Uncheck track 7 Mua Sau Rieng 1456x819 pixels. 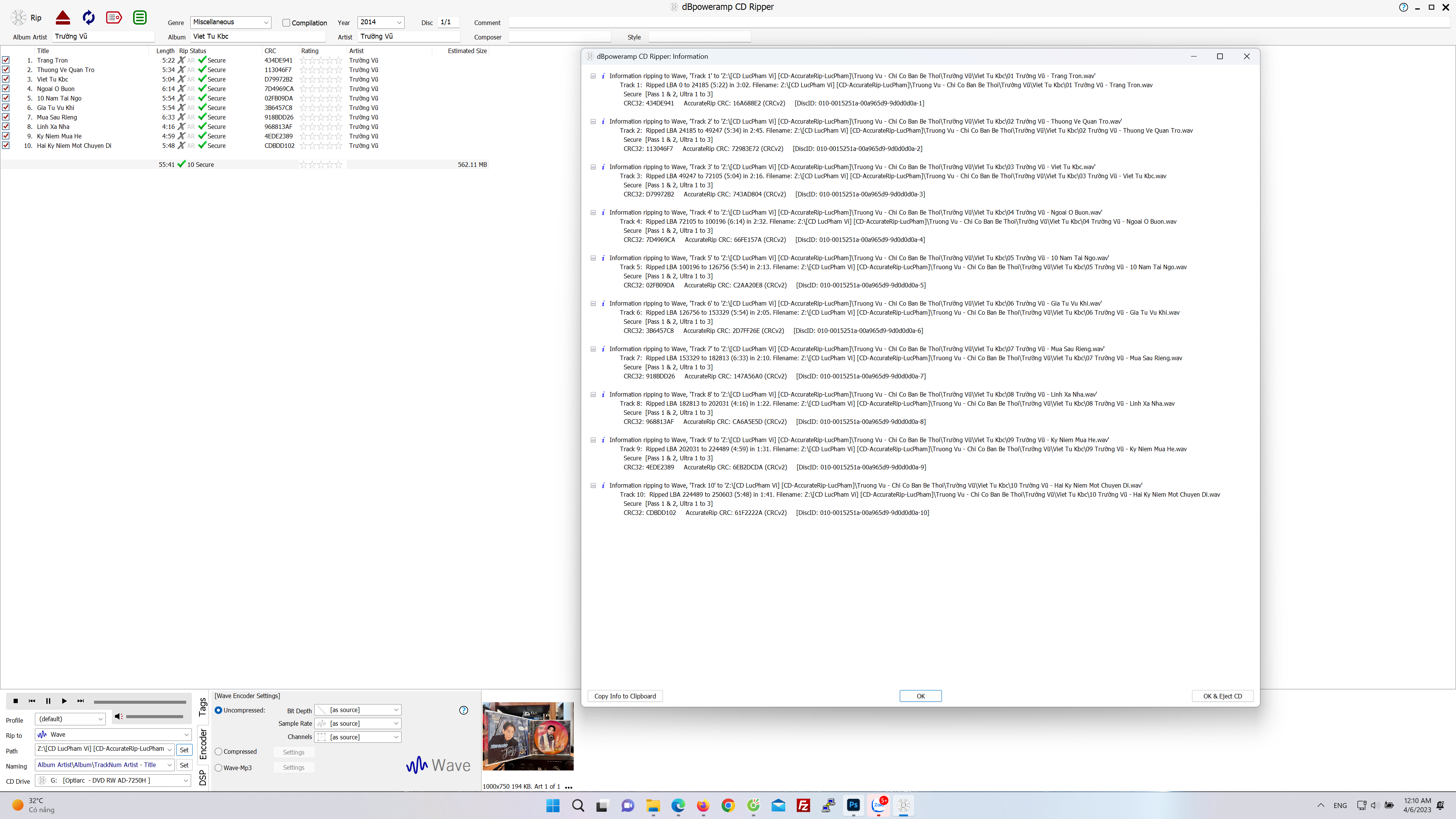pyautogui.click(x=6, y=117)
